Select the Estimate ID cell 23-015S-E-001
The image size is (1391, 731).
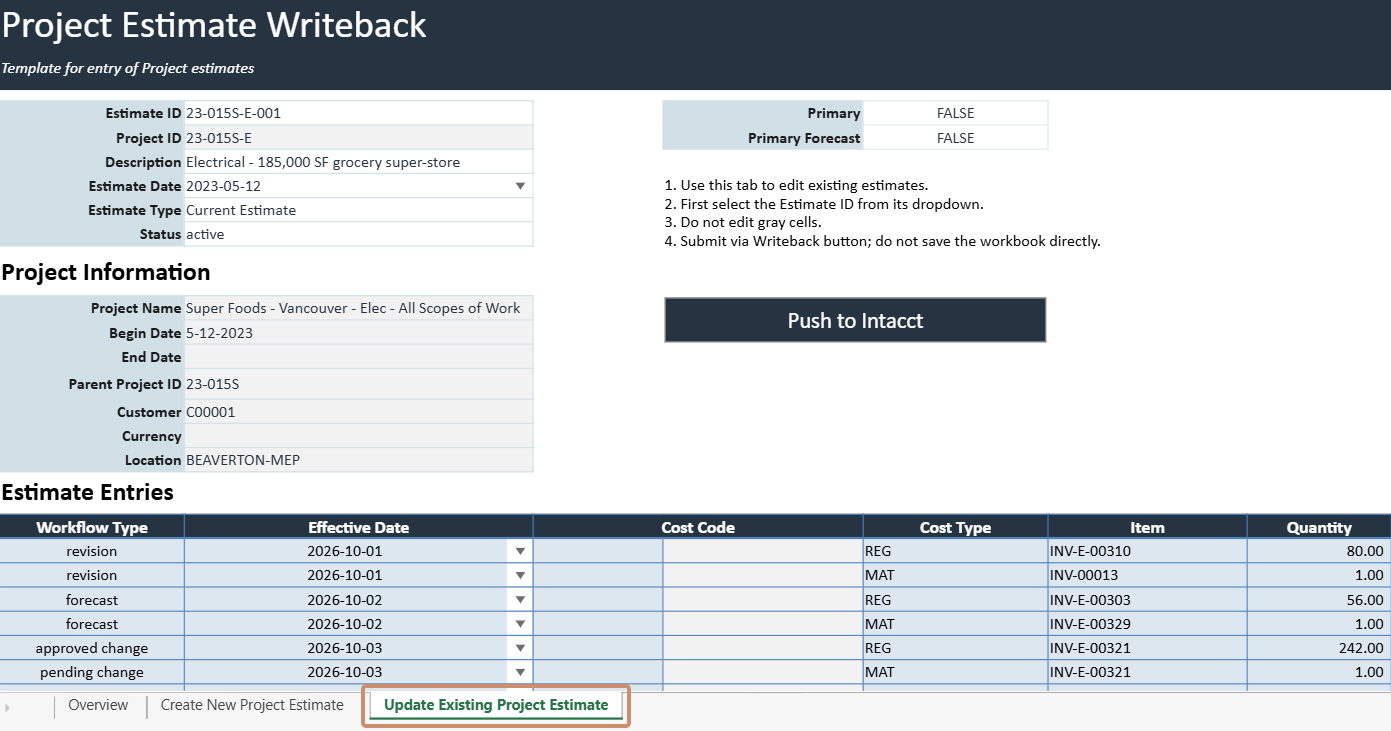pos(359,113)
